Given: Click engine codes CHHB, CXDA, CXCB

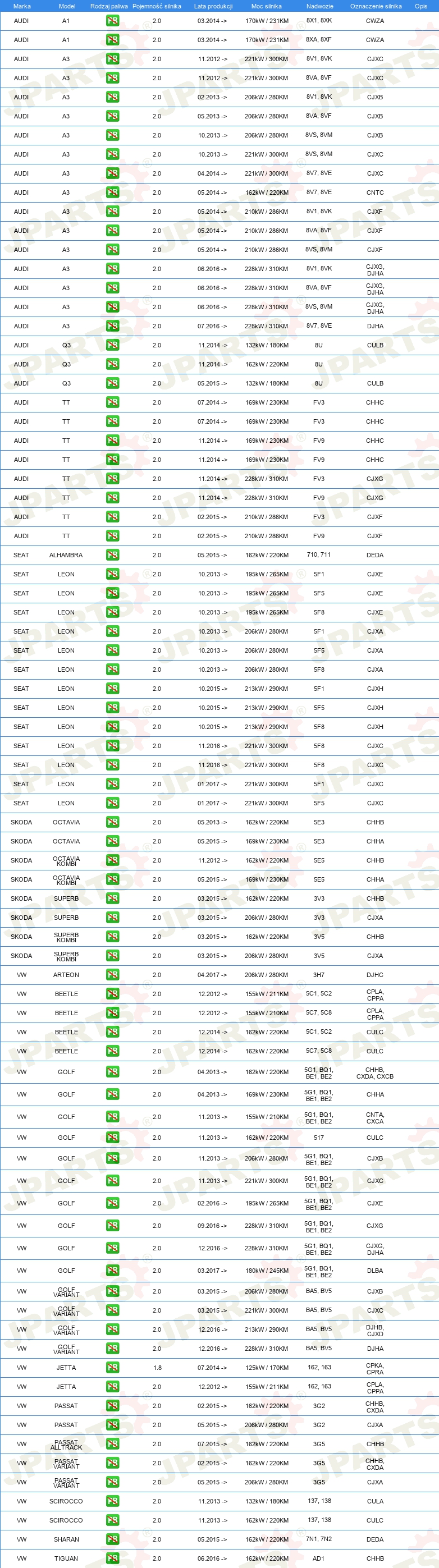Looking at the screenshot, I should click(375, 1072).
